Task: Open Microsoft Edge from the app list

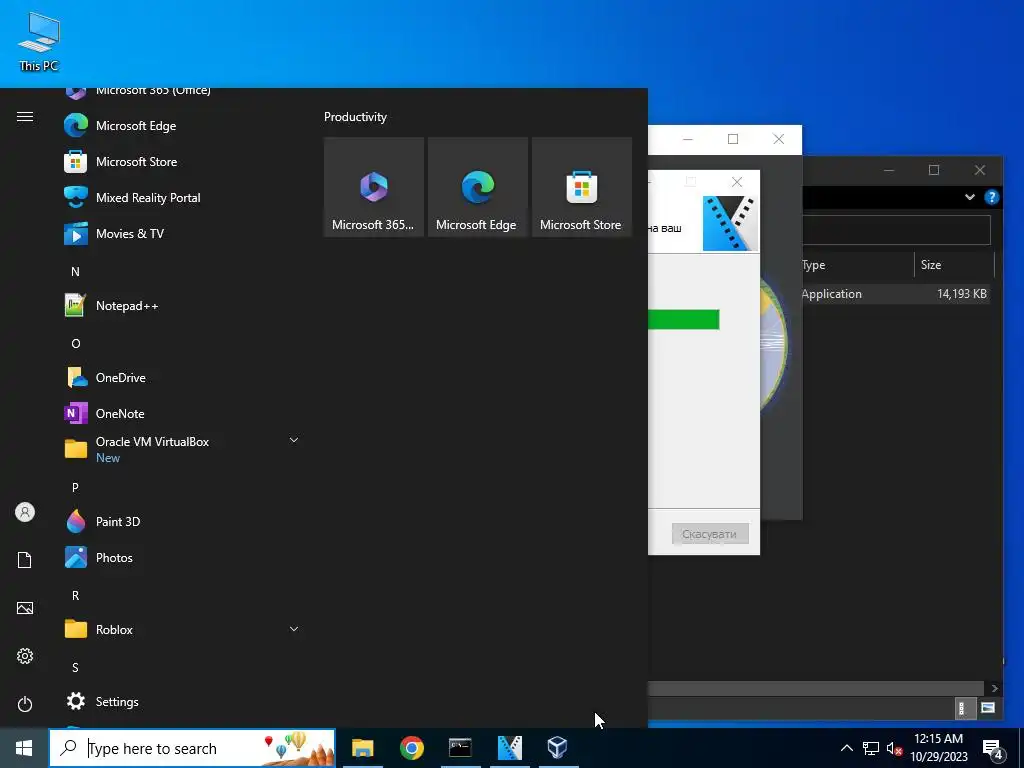Action: [136, 125]
